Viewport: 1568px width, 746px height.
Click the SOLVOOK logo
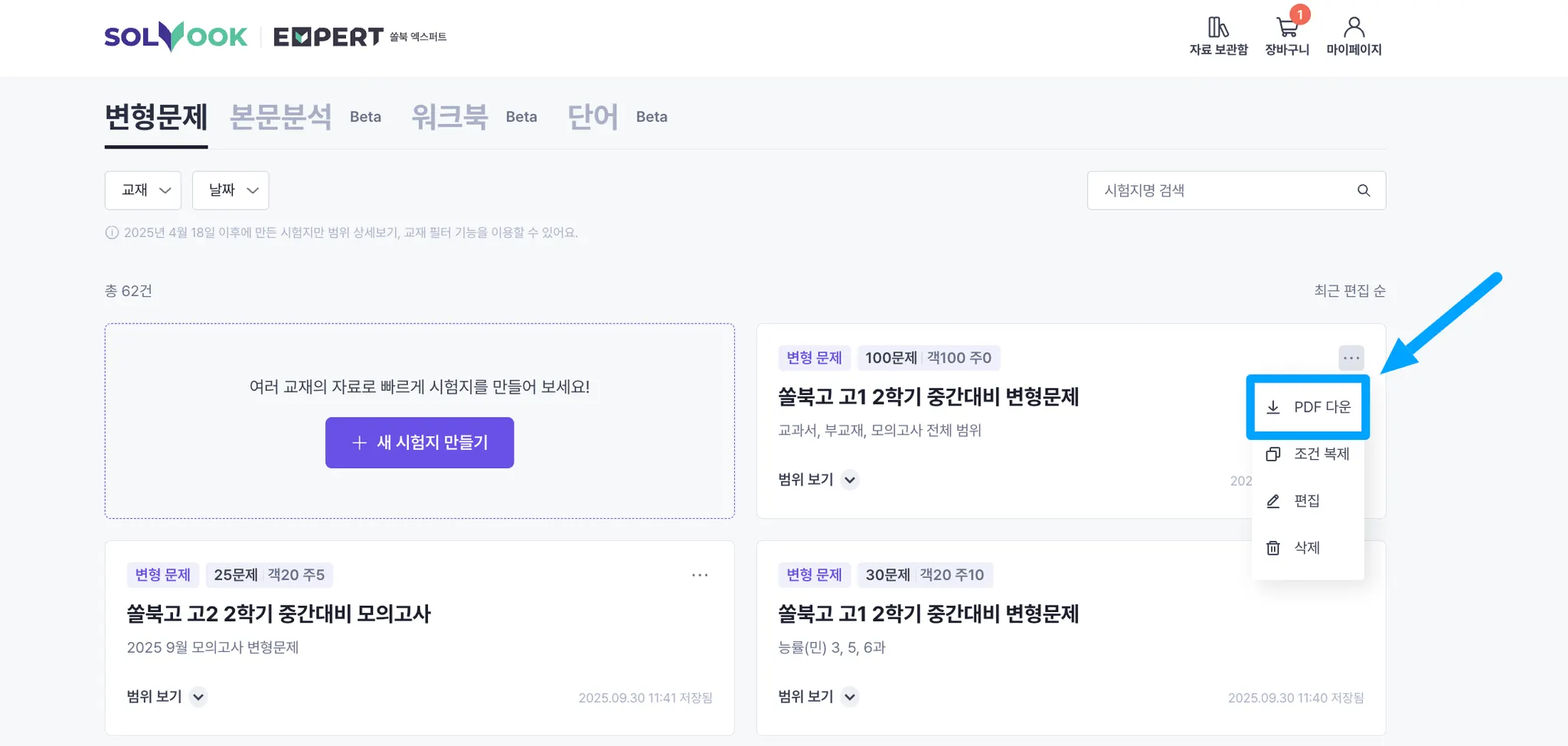pos(176,37)
